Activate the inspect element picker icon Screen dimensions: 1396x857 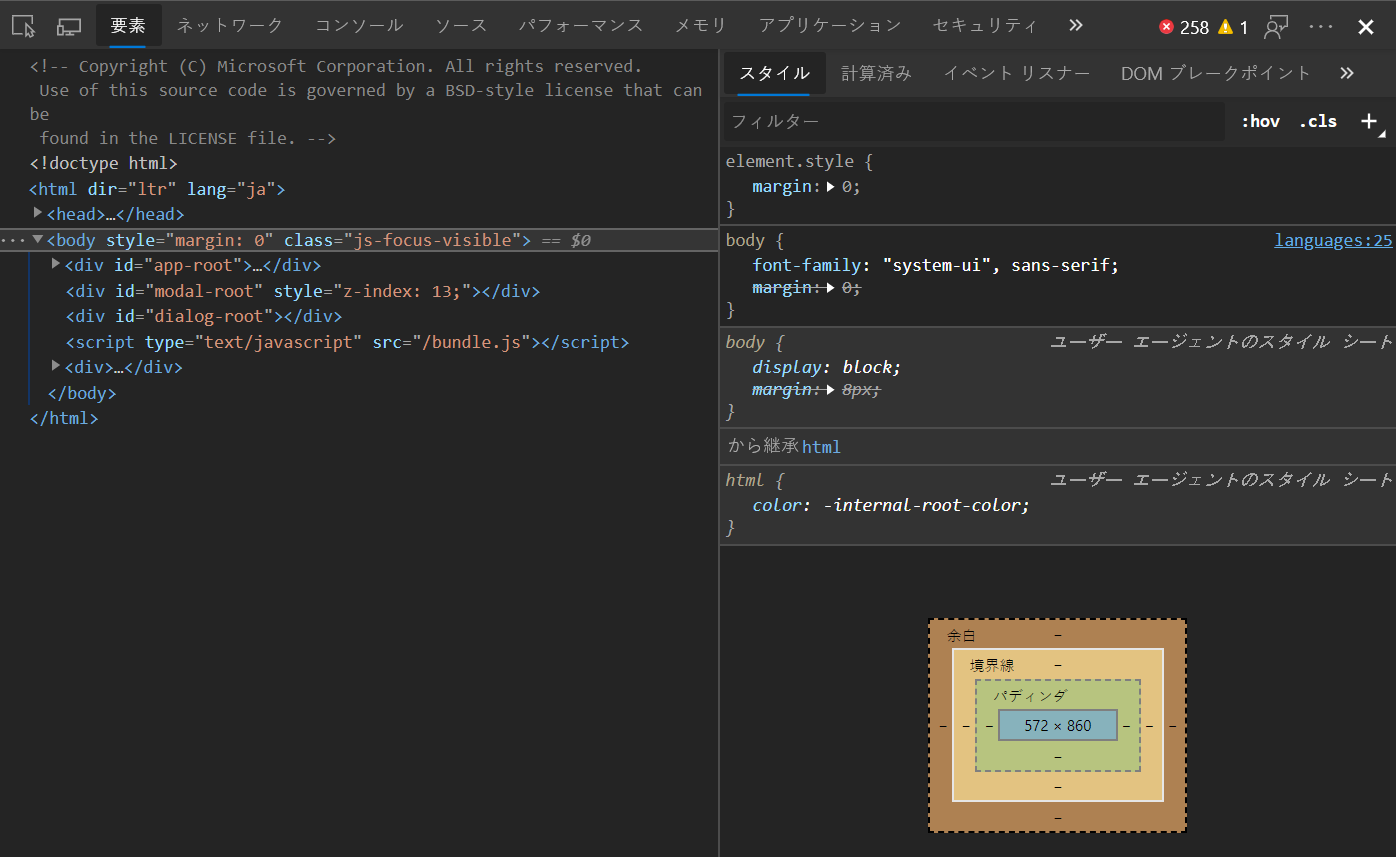pos(24,26)
